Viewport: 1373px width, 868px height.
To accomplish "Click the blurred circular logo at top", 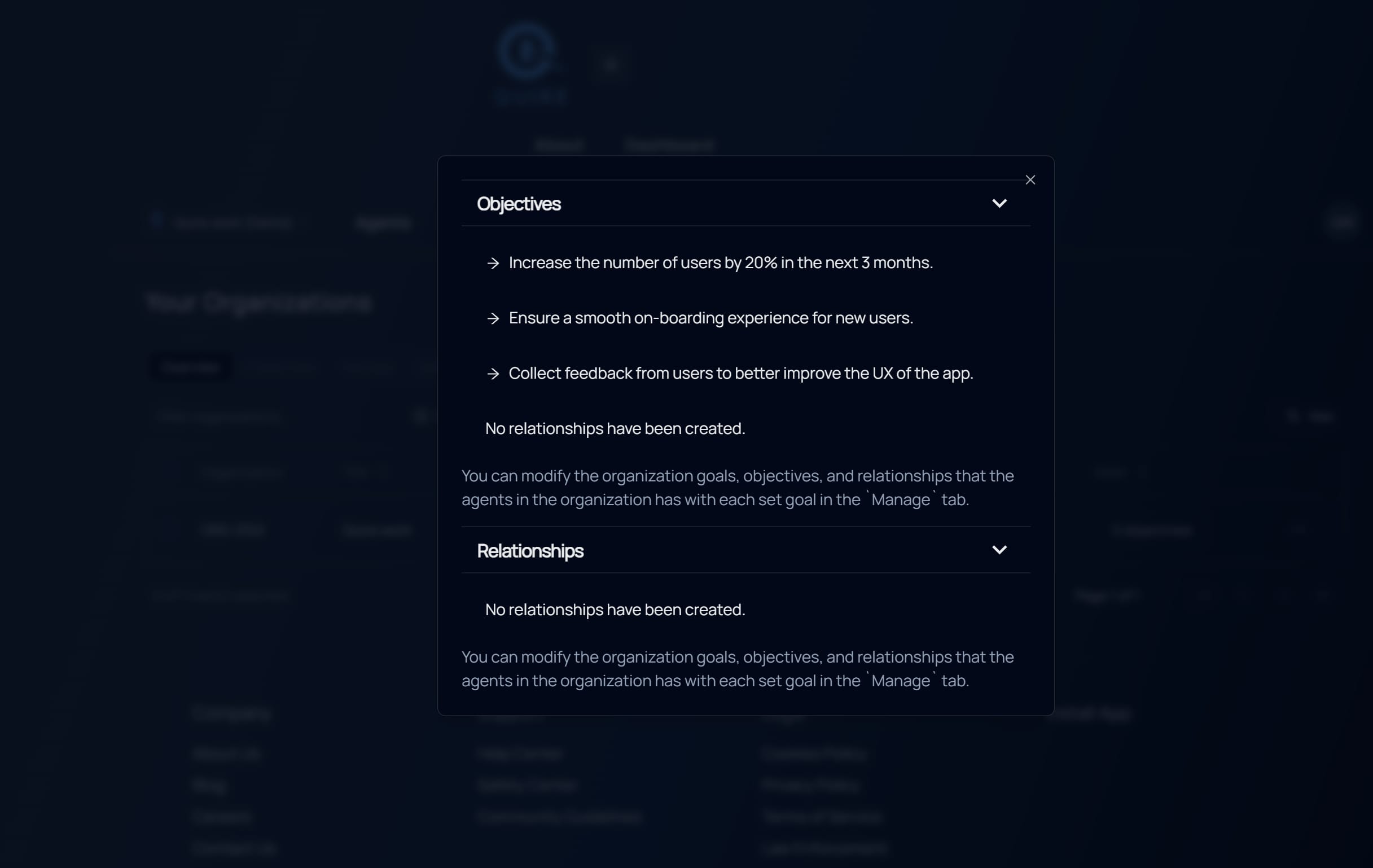I will [527, 51].
